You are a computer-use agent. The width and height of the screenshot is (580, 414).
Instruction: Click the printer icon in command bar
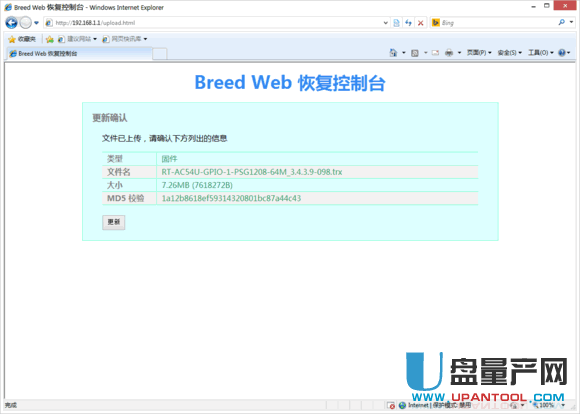pyautogui.click(x=449, y=53)
